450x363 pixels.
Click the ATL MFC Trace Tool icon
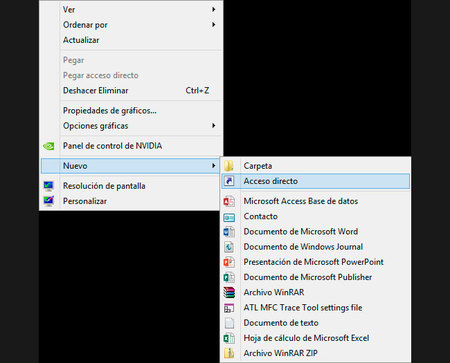[x=229, y=308]
